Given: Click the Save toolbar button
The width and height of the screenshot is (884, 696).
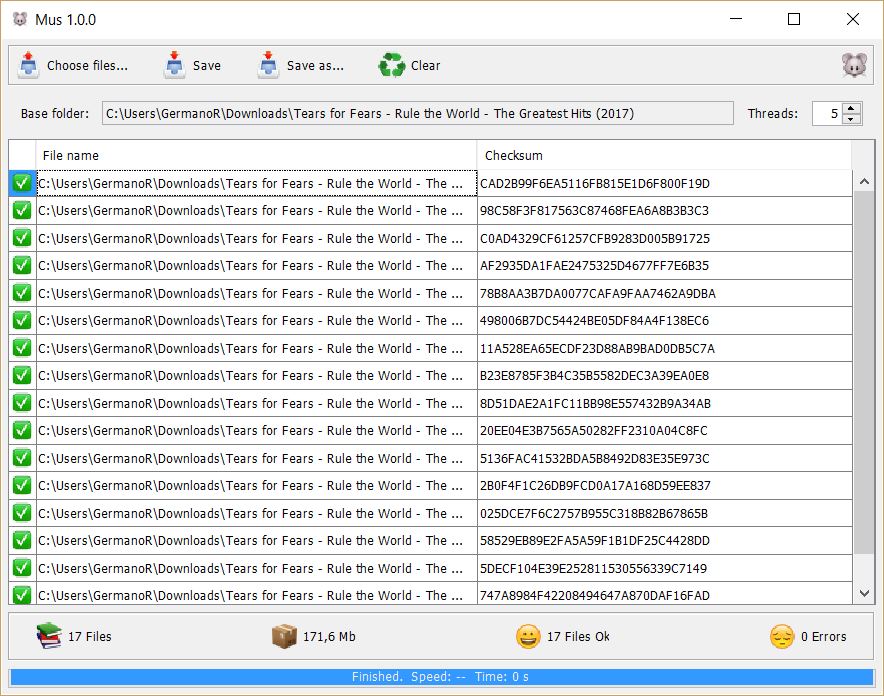Looking at the screenshot, I should coord(192,65).
